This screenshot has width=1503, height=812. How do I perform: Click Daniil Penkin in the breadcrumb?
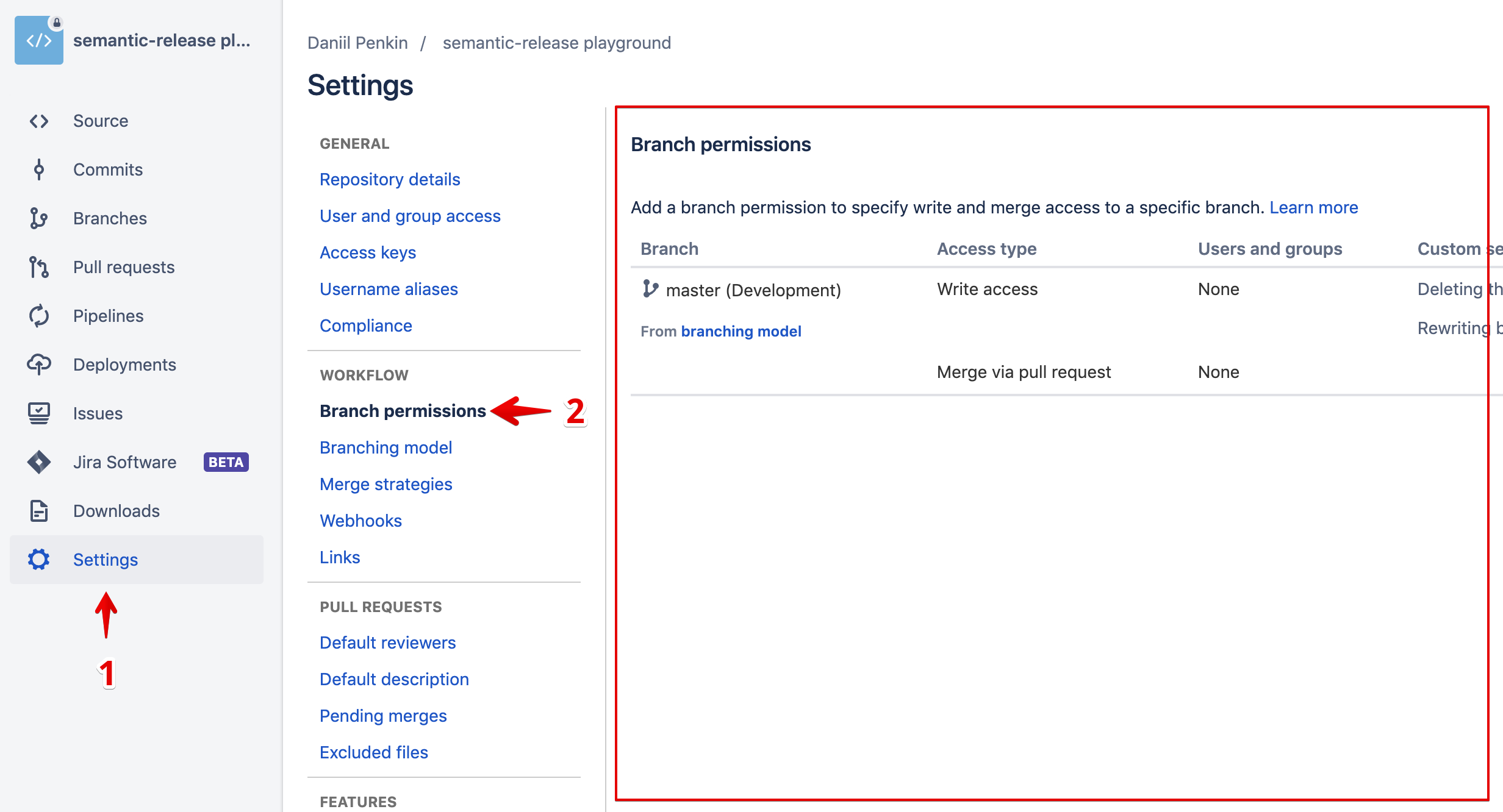point(357,43)
